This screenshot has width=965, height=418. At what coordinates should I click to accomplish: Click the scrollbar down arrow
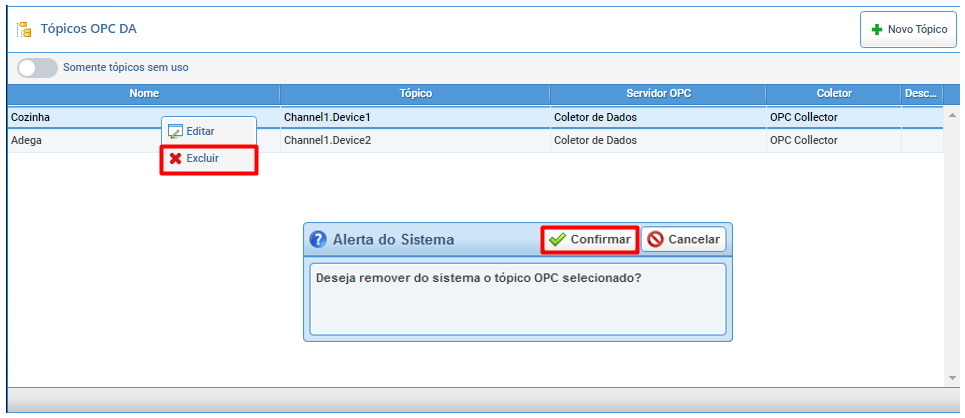[952, 377]
